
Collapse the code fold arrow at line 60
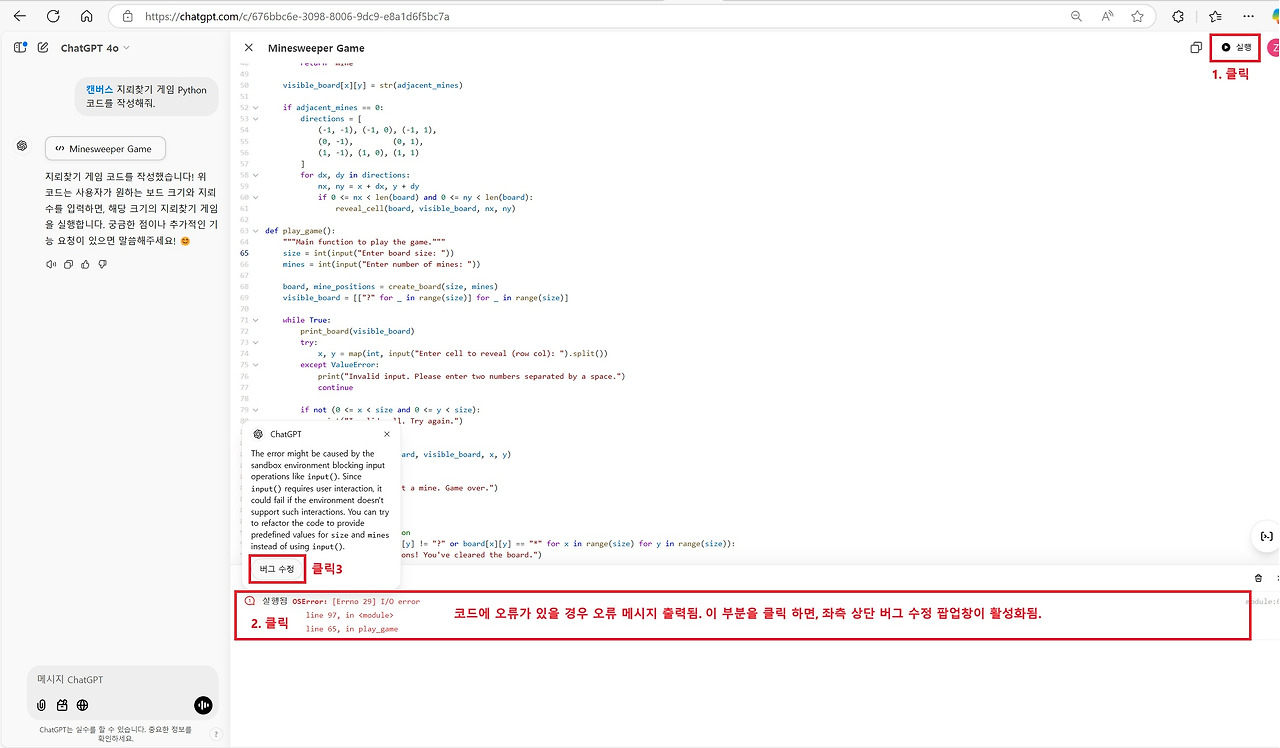click(x=255, y=197)
